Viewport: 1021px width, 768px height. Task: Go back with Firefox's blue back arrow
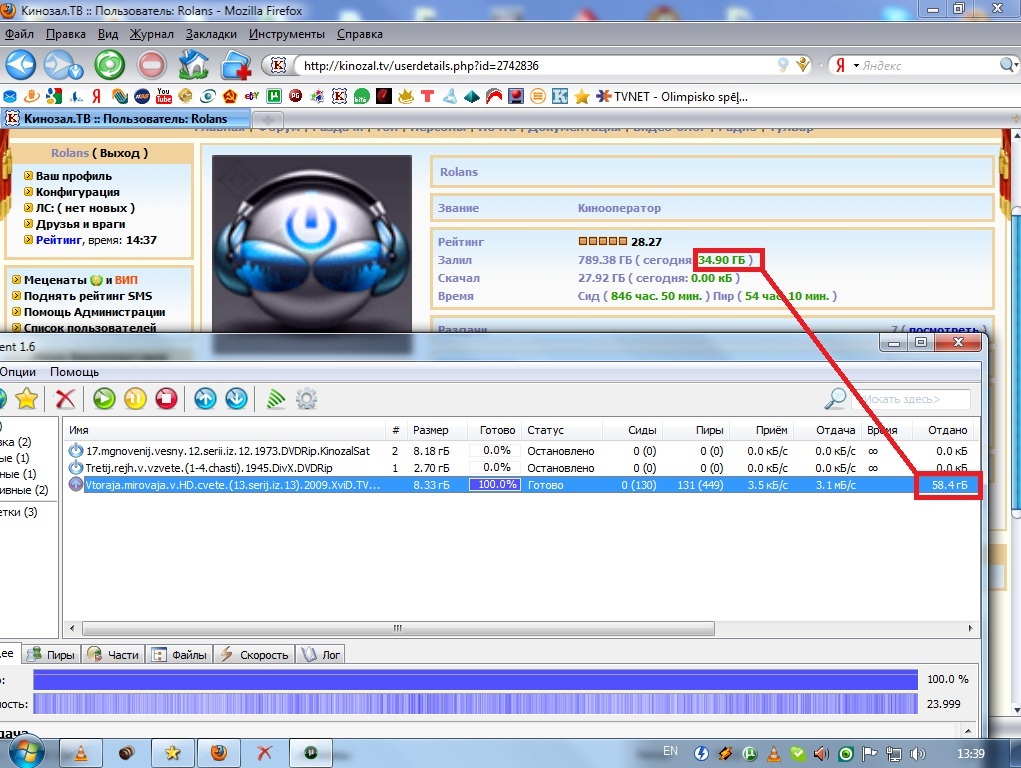20,64
